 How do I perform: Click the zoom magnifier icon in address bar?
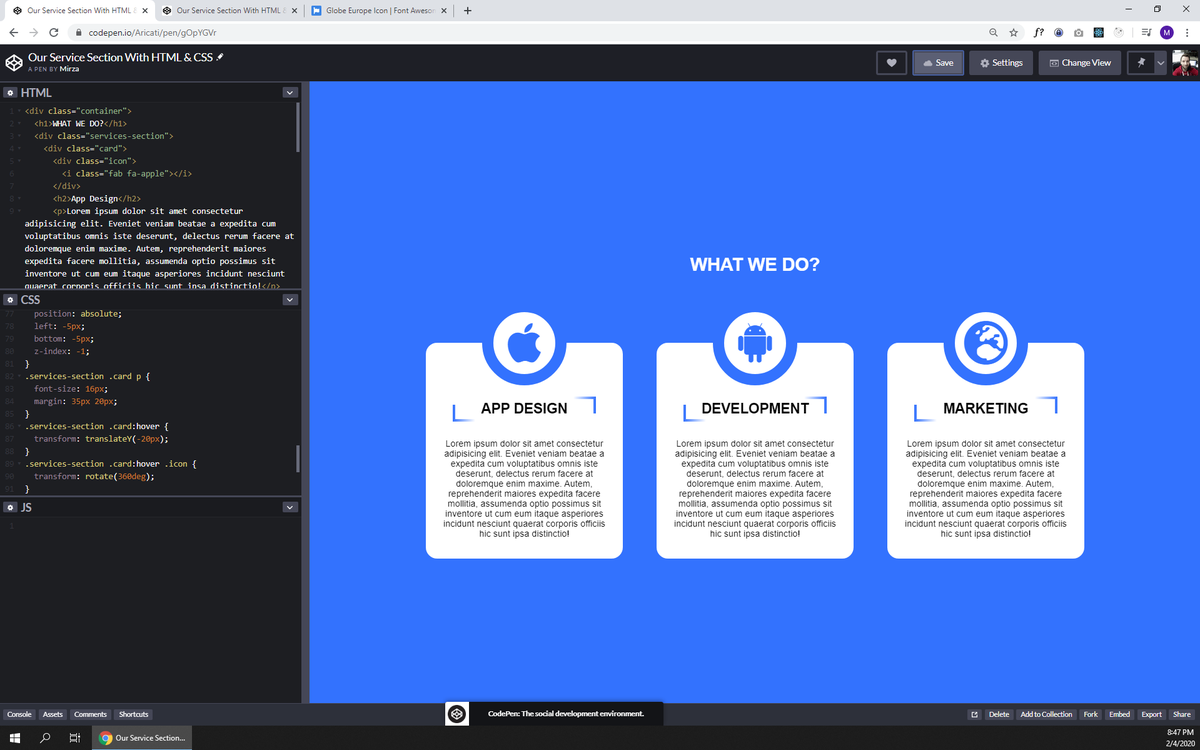[994, 33]
